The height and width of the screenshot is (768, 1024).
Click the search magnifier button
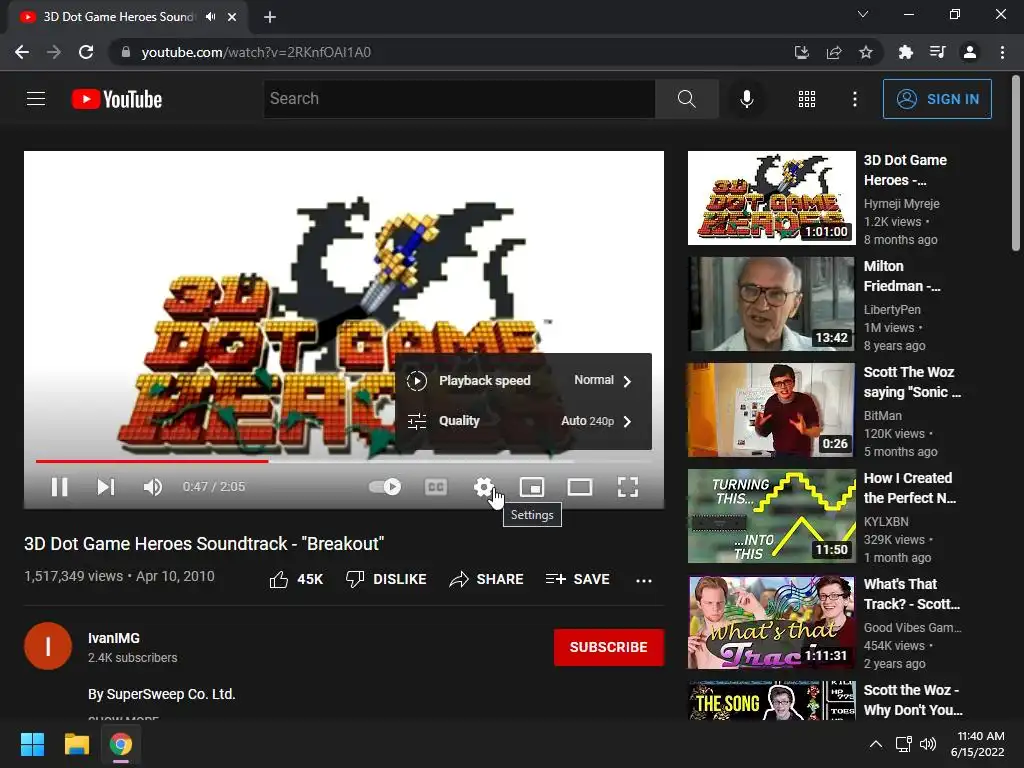(x=686, y=99)
